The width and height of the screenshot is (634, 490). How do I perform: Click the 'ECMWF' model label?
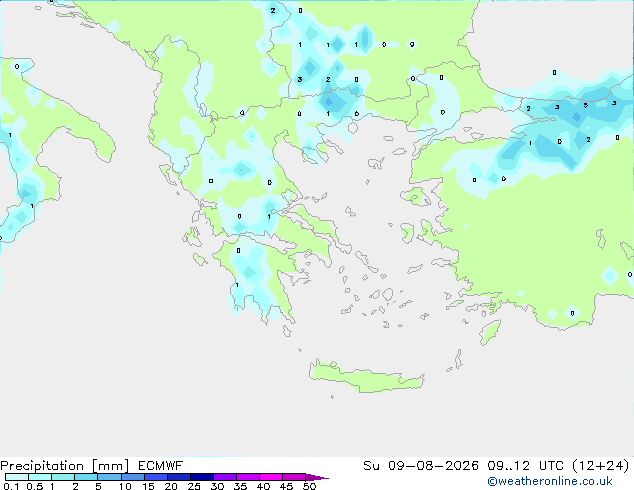(x=161, y=466)
